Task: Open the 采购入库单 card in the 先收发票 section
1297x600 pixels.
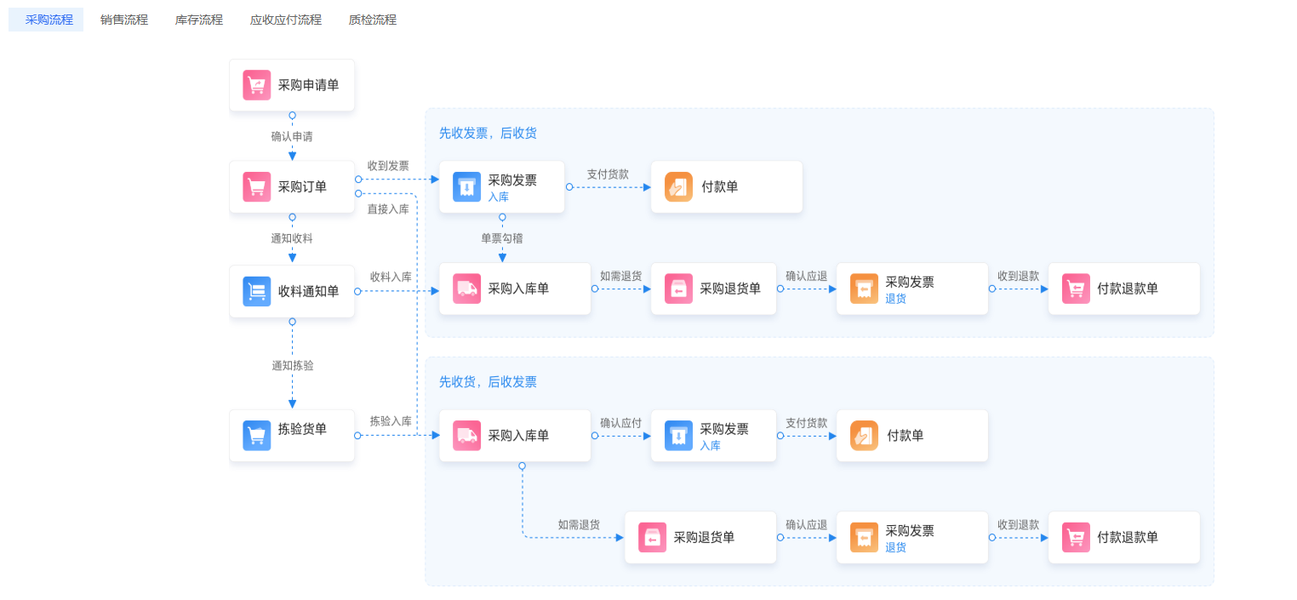Action: pos(515,289)
